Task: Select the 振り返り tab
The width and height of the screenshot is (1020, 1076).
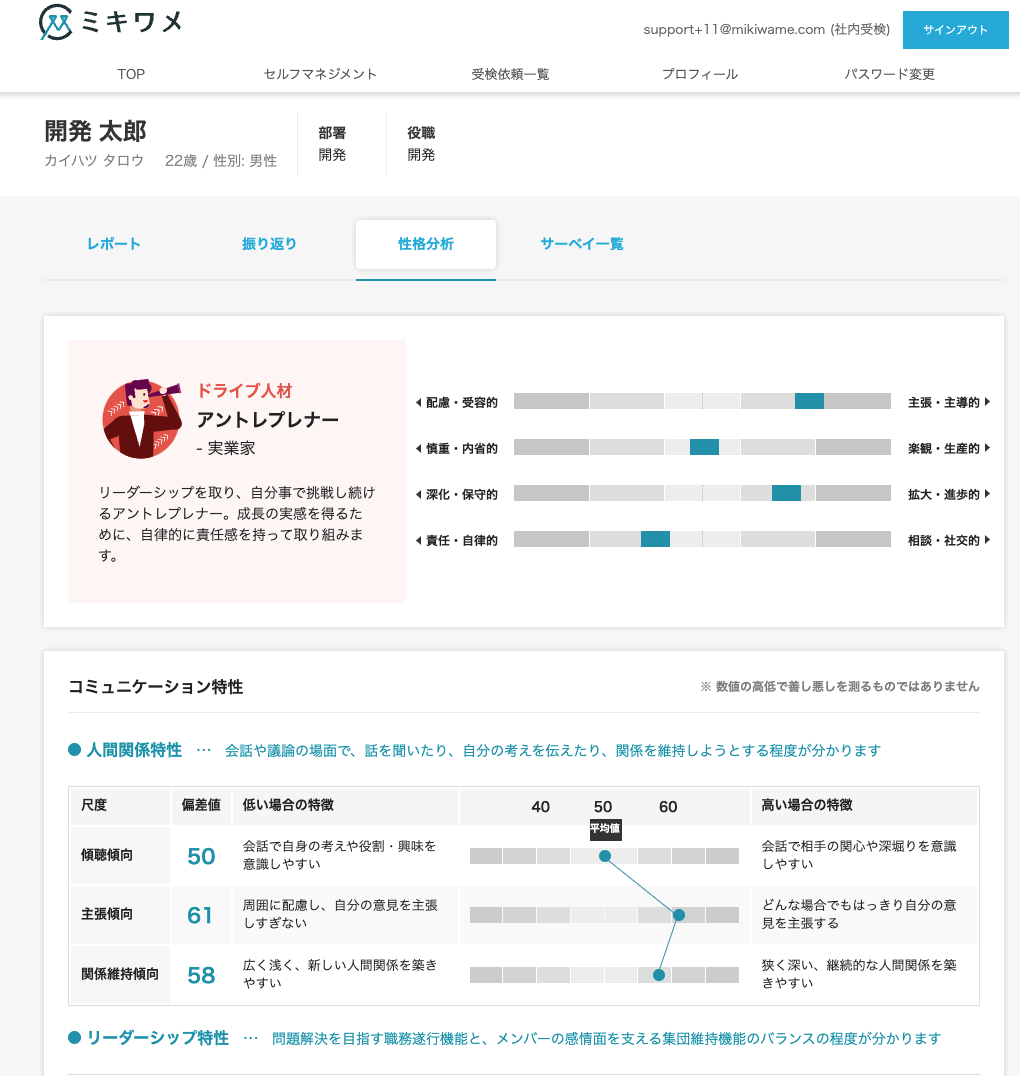Action: (x=269, y=244)
